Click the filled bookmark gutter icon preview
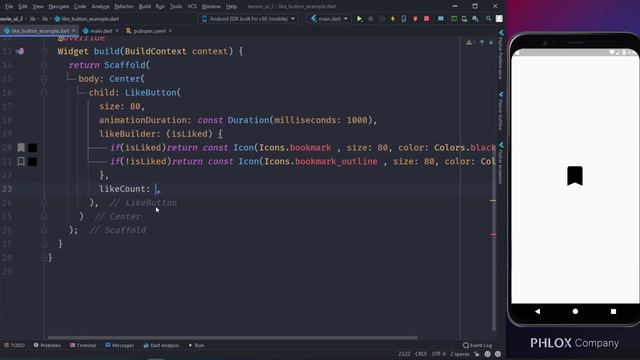 (21, 147)
